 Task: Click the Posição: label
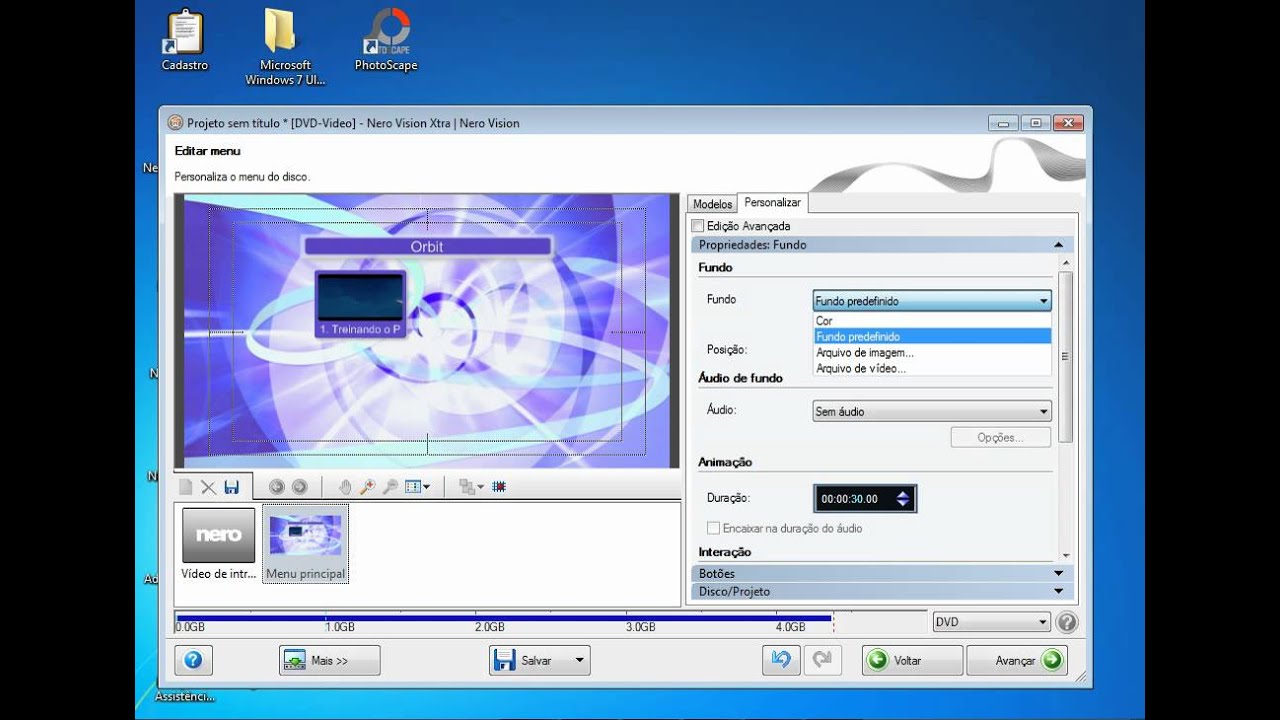click(726, 350)
